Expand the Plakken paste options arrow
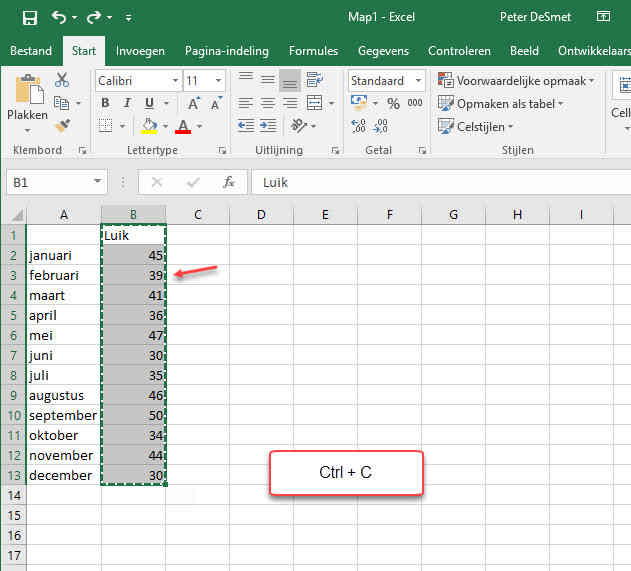This screenshot has height=571, width=631. (27, 130)
